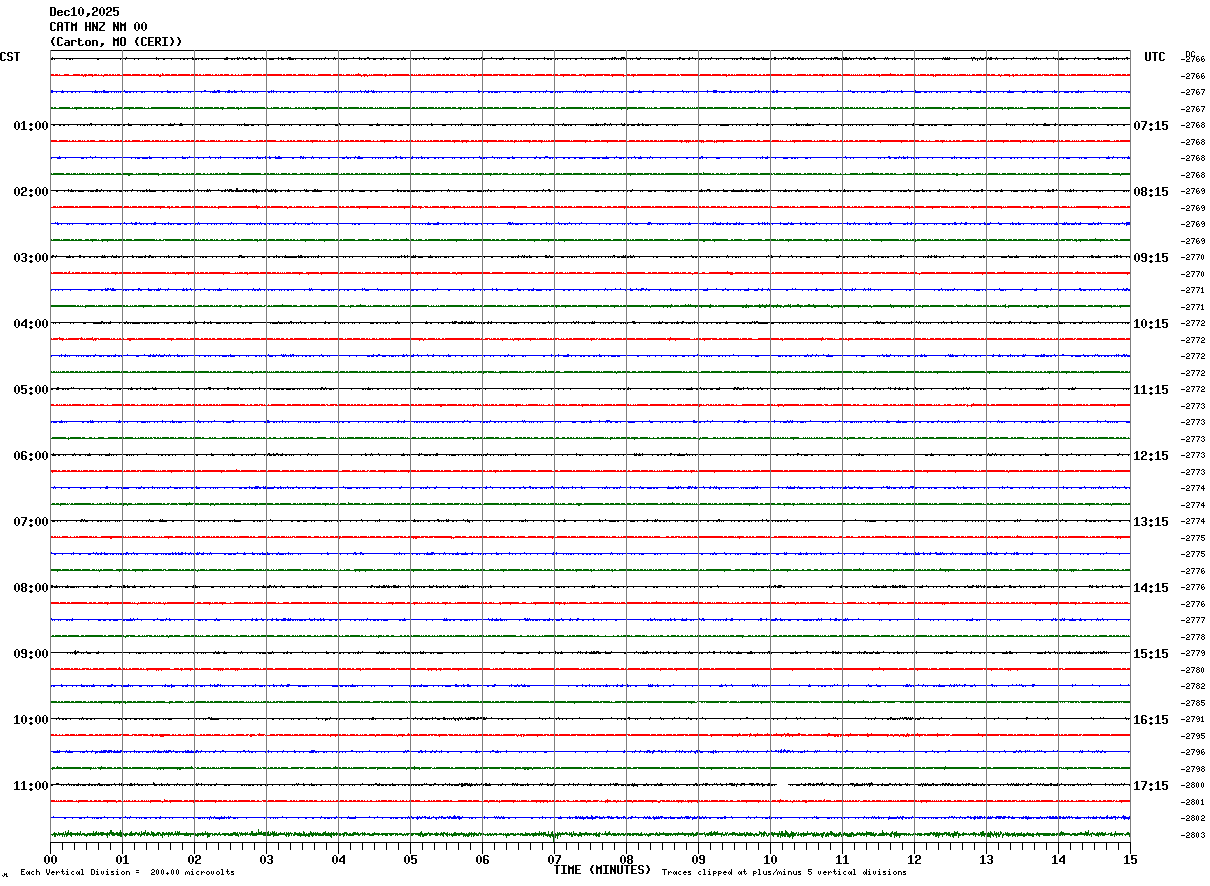
Task: Click the 08:00 CST row label
Action: click(x=31, y=588)
